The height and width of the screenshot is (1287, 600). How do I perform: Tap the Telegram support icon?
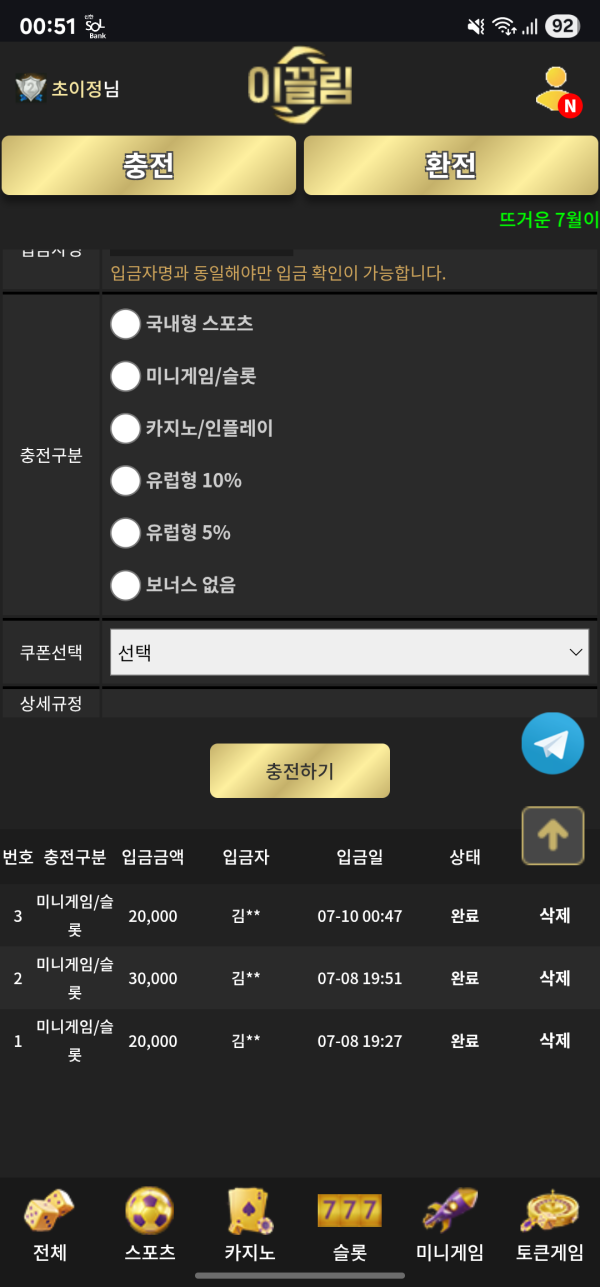click(x=552, y=743)
